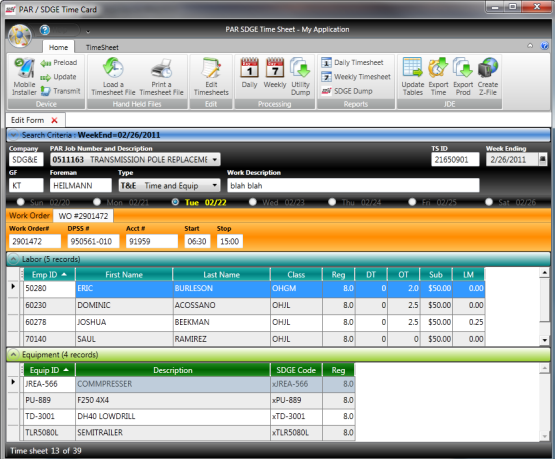
Task: Click the ribbon help icon at far right
Action: 545,46
